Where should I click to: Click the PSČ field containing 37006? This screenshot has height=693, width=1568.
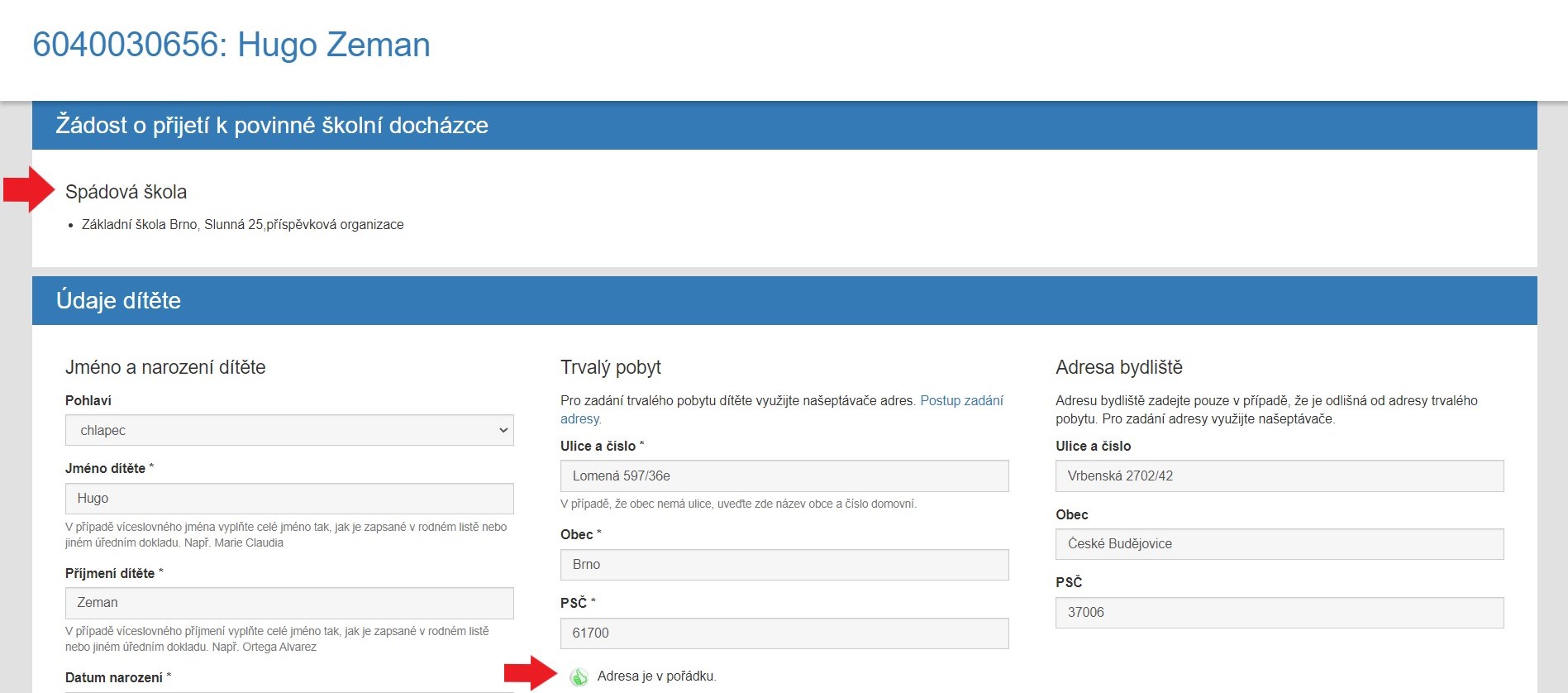coord(1280,613)
